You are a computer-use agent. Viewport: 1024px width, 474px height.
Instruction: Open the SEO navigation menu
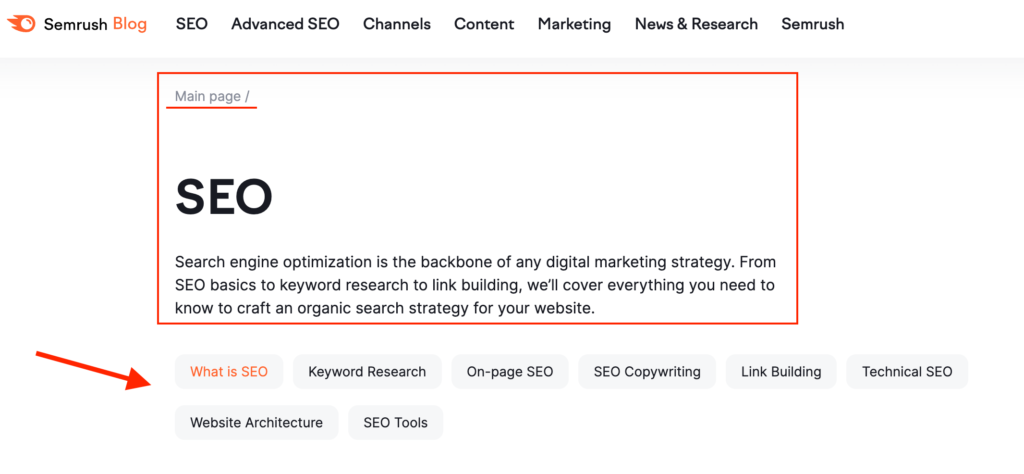(x=191, y=24)
